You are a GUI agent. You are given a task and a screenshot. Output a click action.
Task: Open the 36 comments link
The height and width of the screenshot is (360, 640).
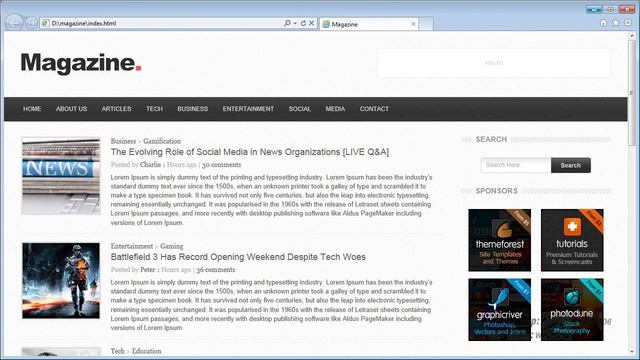(x=216, y=269)
